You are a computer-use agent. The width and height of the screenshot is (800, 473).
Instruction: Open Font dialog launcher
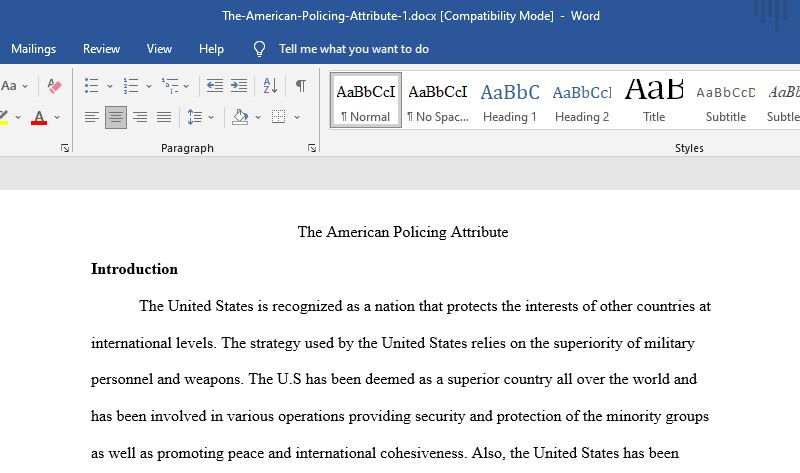click(x=65, y=148)
